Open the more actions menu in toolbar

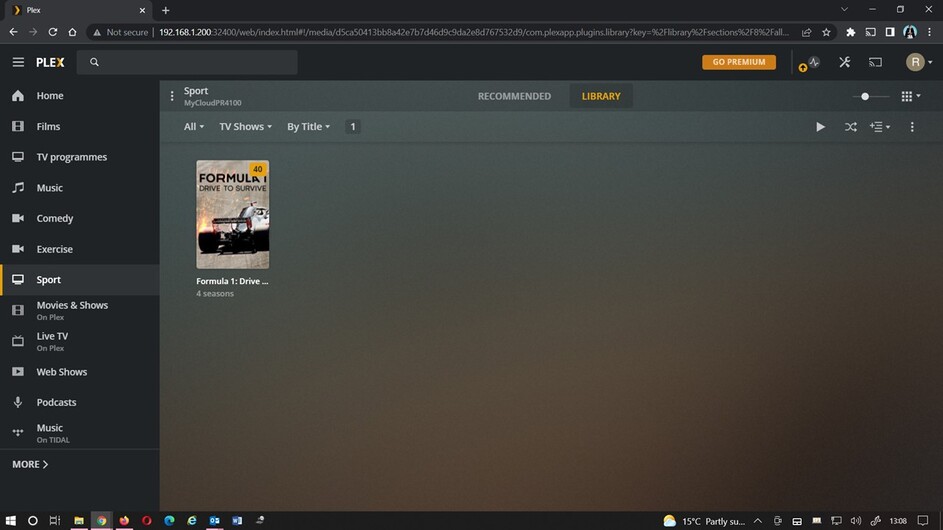pyautogui.click(x=912, y=127)
